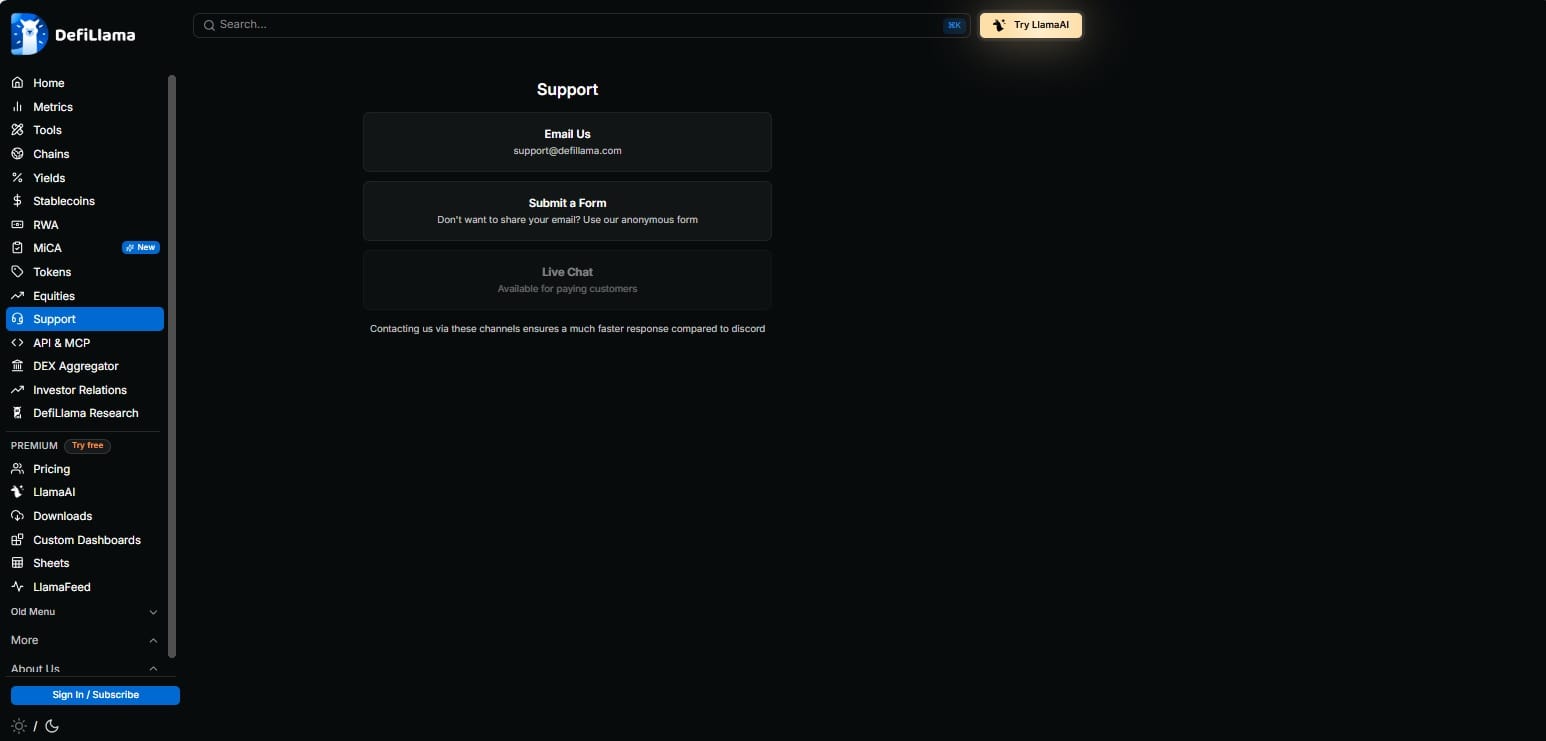The image size is (1546, 741).
Task: Click the DefiLlama llama logo icon
Action: 29,34
